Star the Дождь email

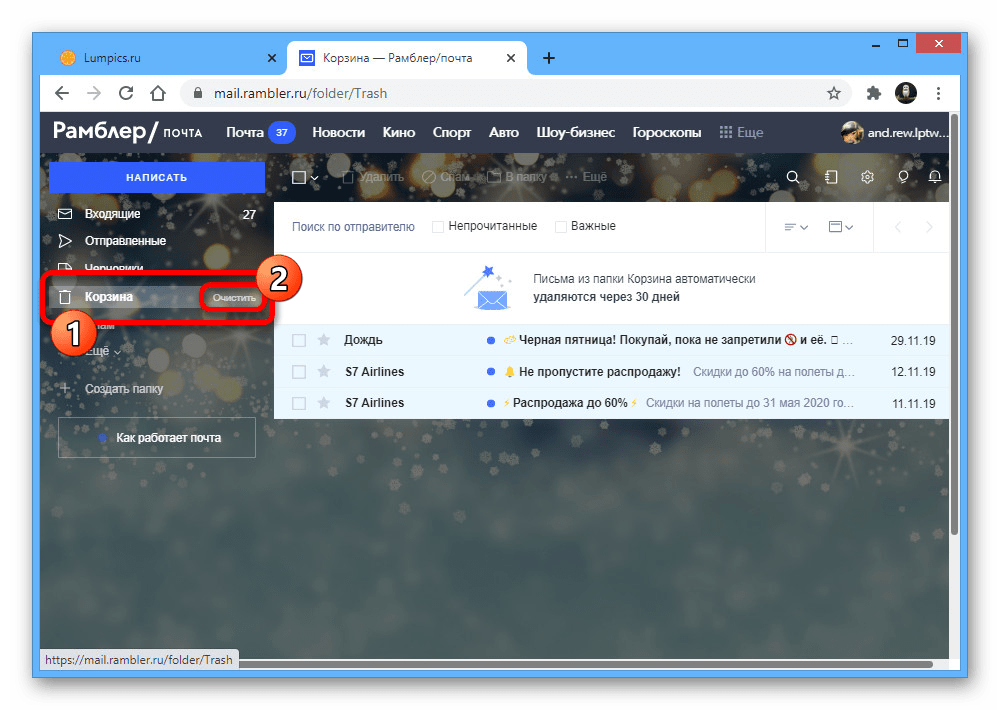[323, 341]
